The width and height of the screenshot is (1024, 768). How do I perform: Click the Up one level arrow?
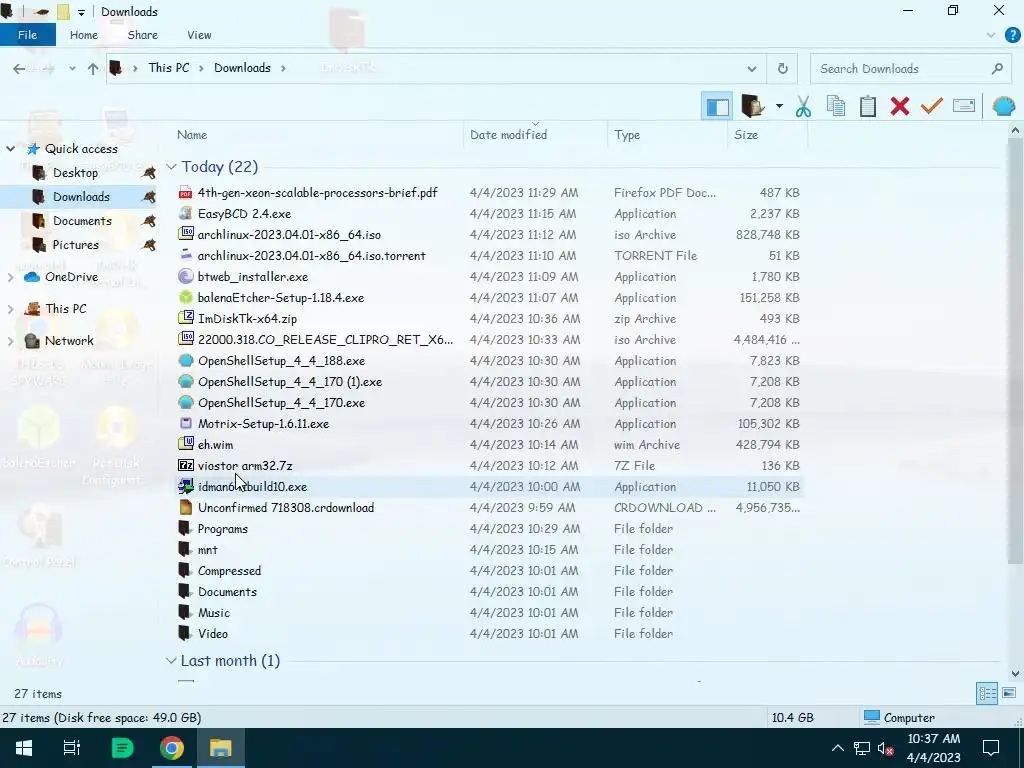[x=93, y=69]
